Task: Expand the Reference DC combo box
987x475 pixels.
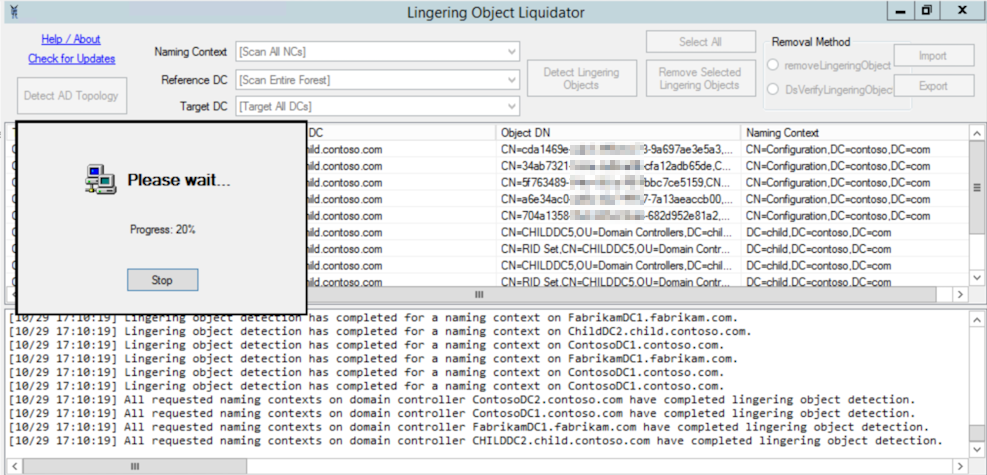Action: (511, 79)
